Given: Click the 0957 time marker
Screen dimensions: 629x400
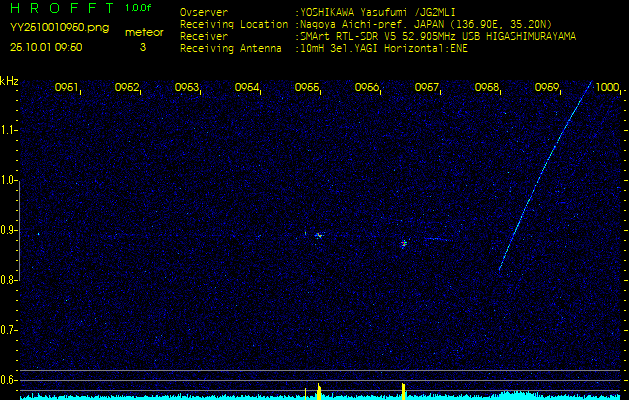Looking at the screenshot, I should (x=426, y=87).
